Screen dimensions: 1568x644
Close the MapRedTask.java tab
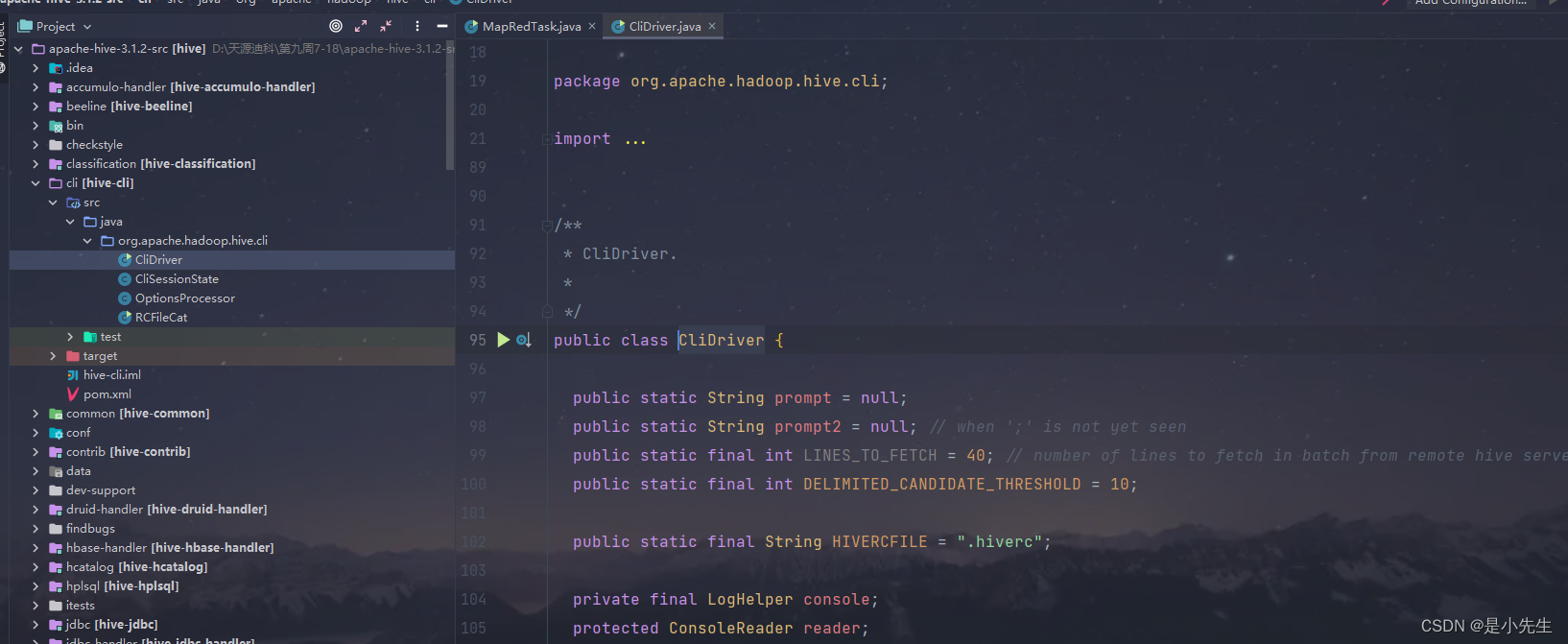click(x=592, y=26)
